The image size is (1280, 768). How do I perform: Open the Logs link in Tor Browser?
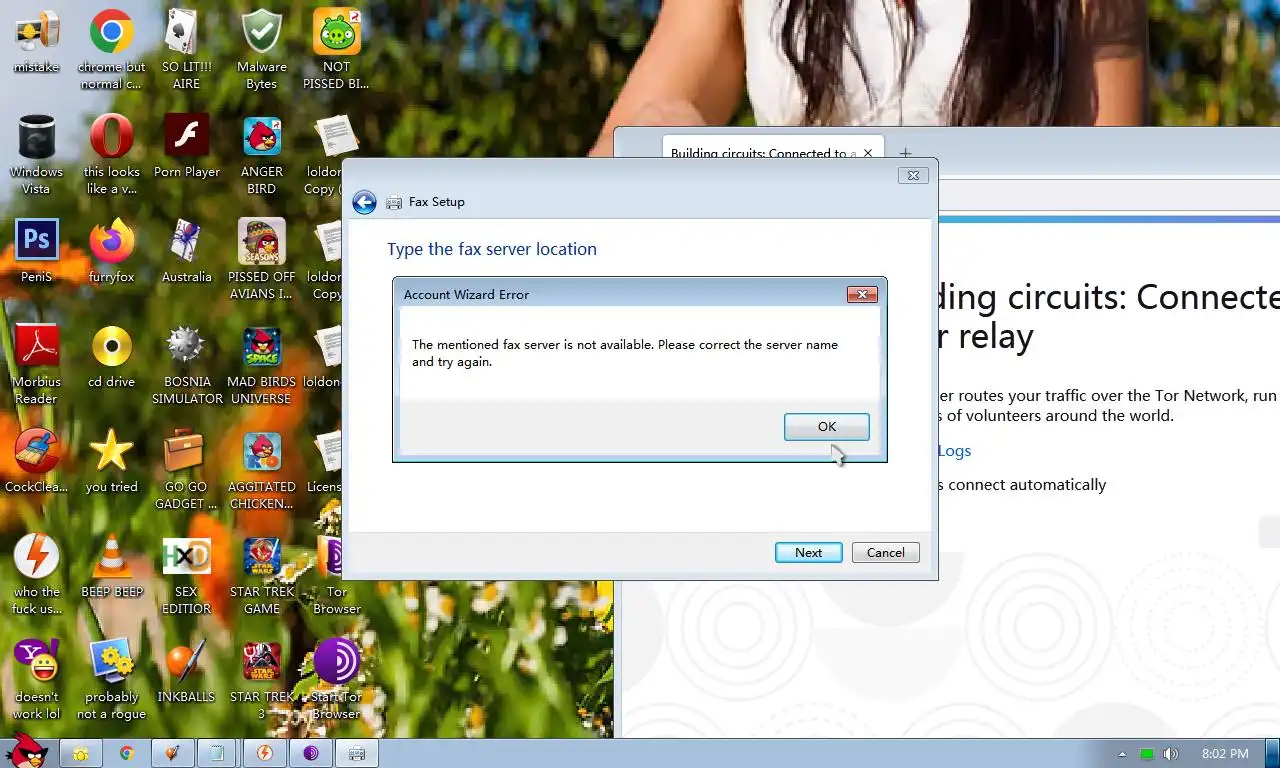point(954,451)
